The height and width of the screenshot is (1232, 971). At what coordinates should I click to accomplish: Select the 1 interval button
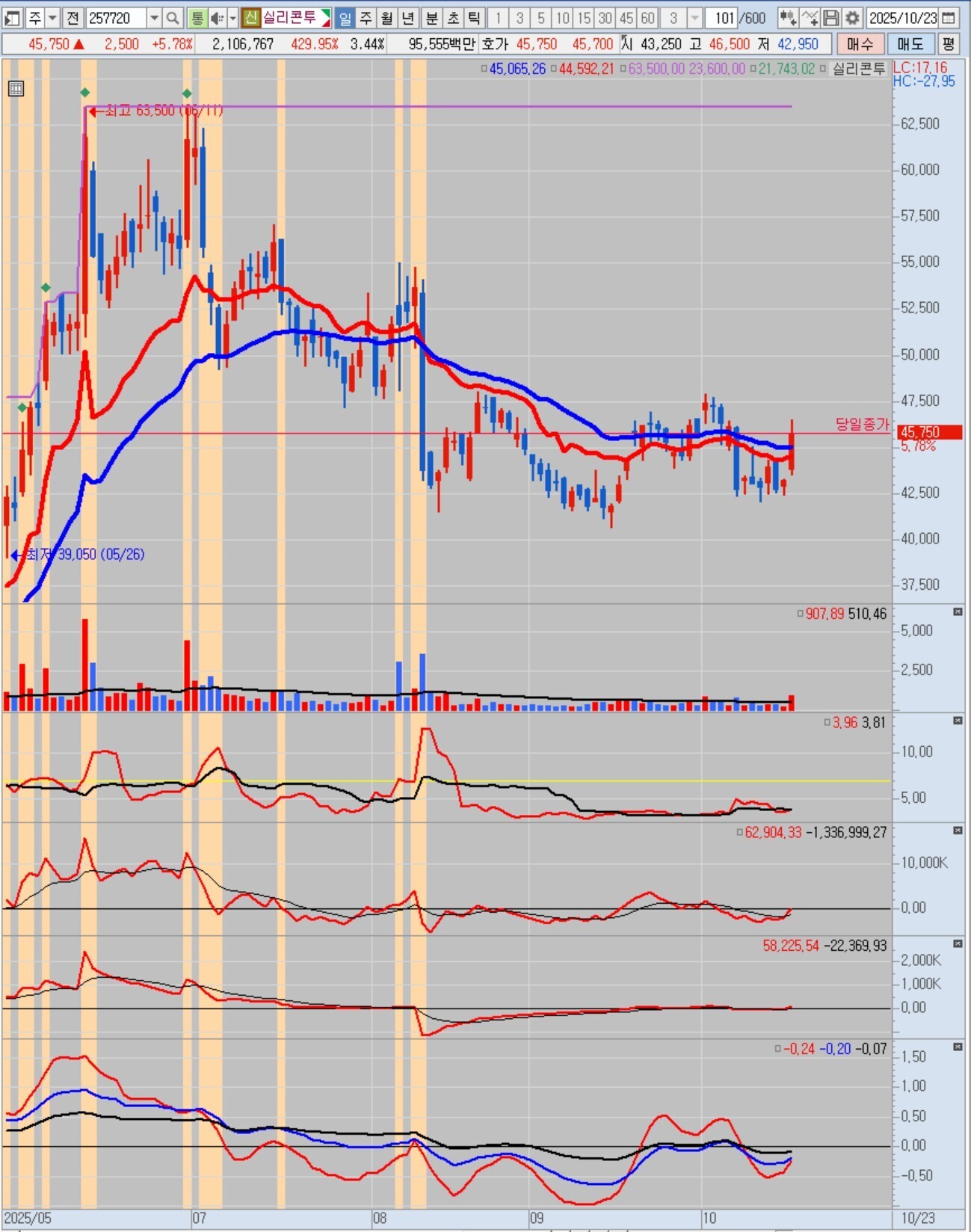pos(499,17)
